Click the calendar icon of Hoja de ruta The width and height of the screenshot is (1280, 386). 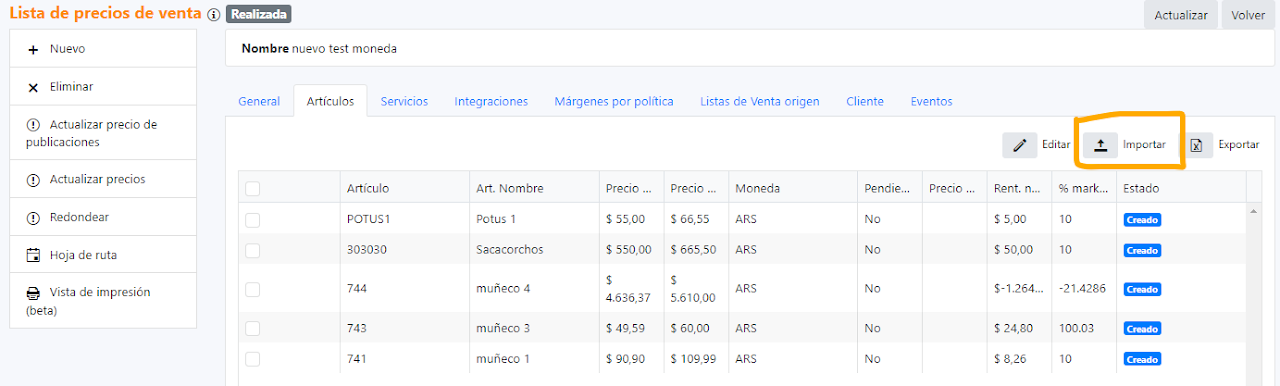click(x=33, y=255)
